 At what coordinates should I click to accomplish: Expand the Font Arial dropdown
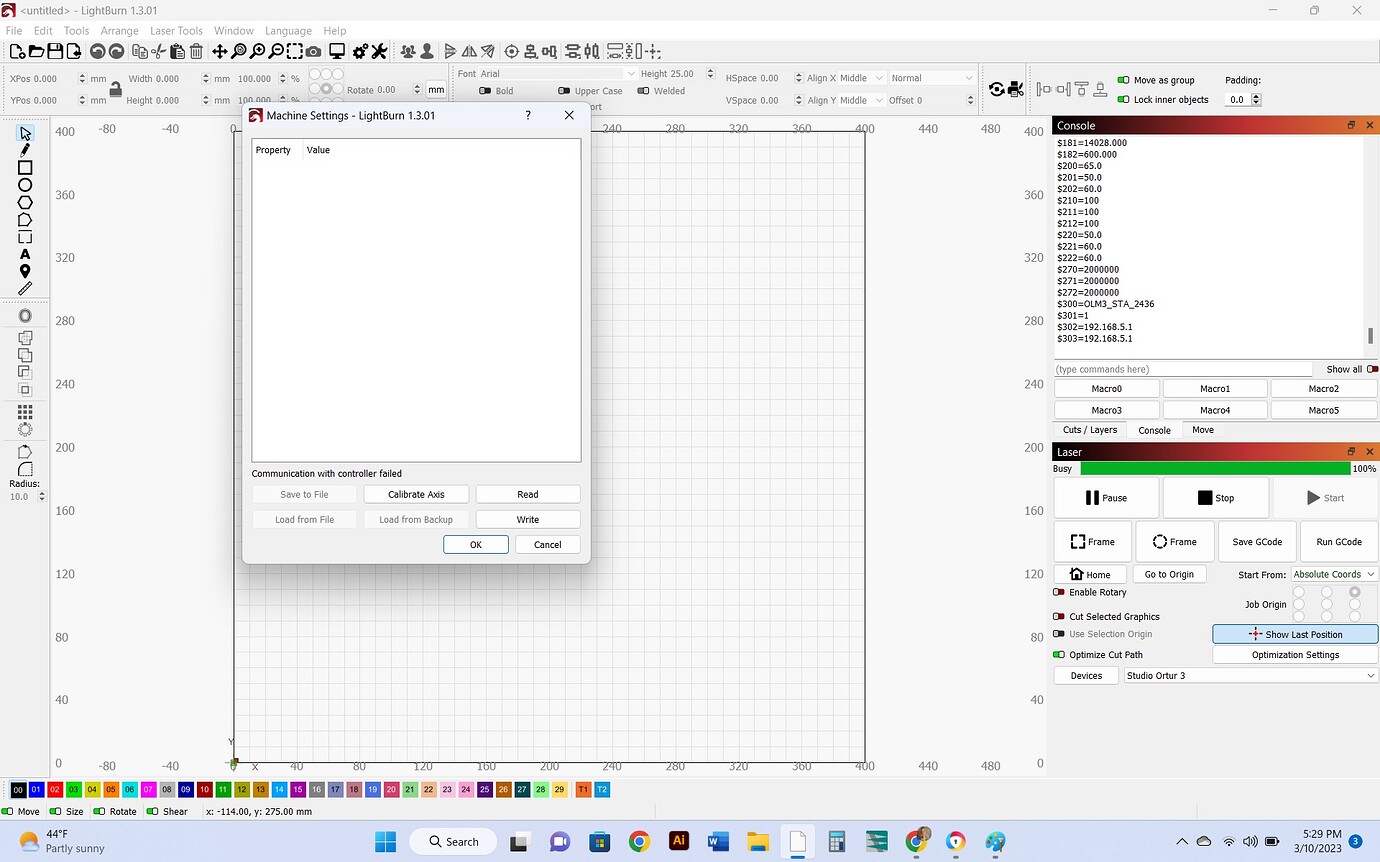557,74
